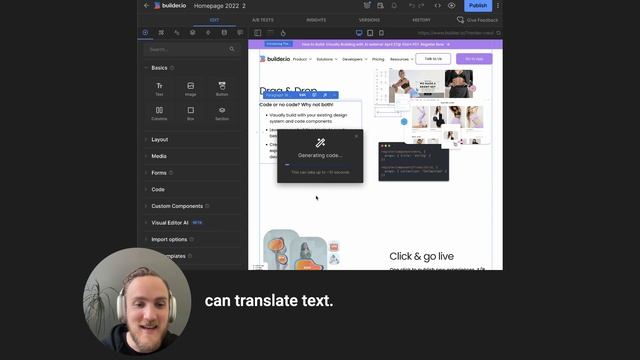
Task: Expand the Import options section
Action: 169,240
